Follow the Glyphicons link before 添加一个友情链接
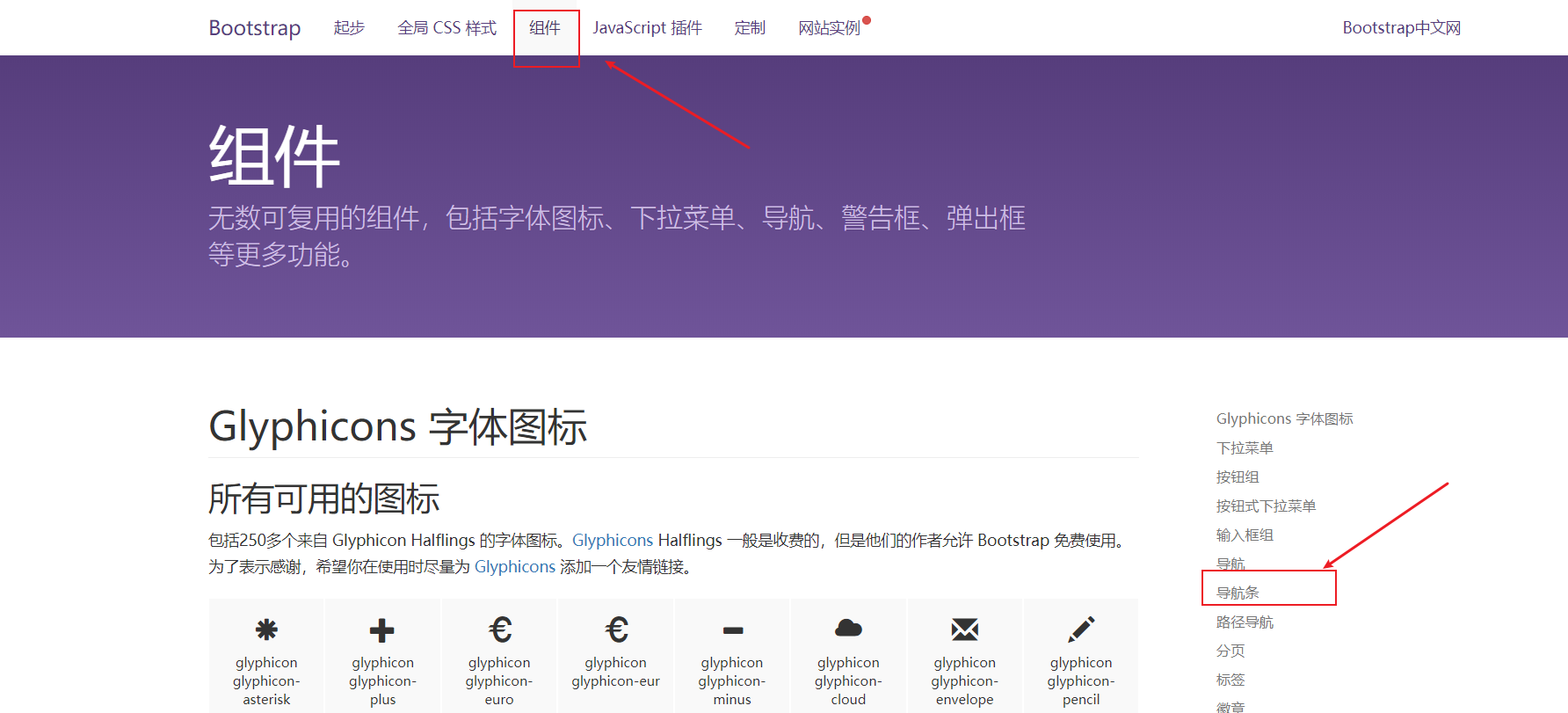Viewport: 1568px width, 713px height. (x=515, y=566)
